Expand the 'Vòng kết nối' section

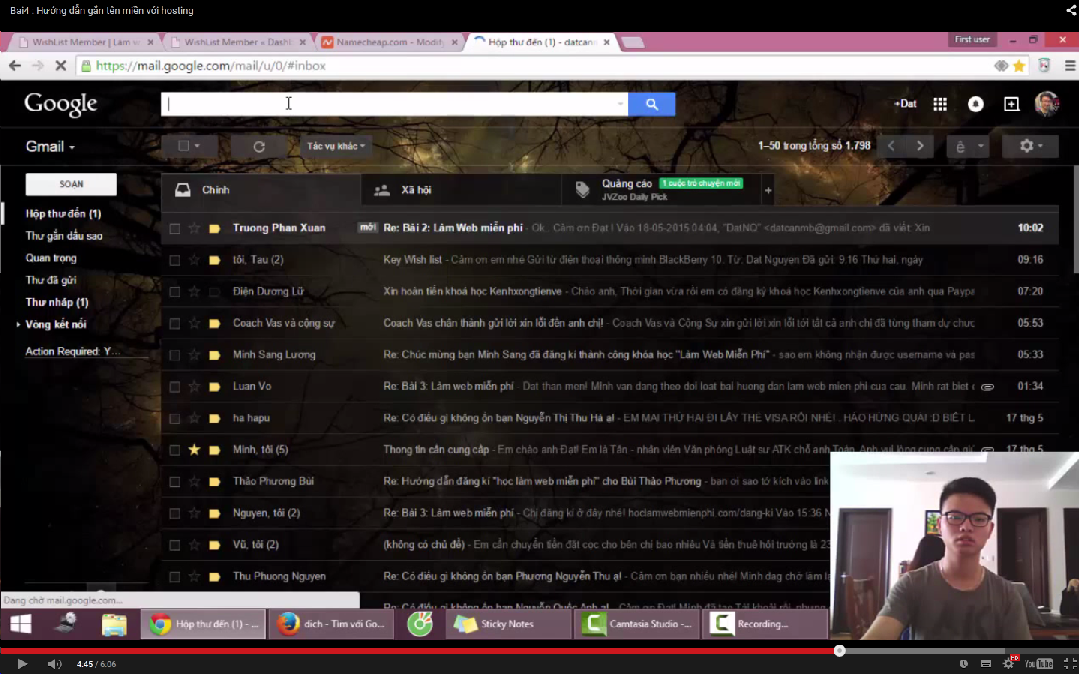[18, 325]
